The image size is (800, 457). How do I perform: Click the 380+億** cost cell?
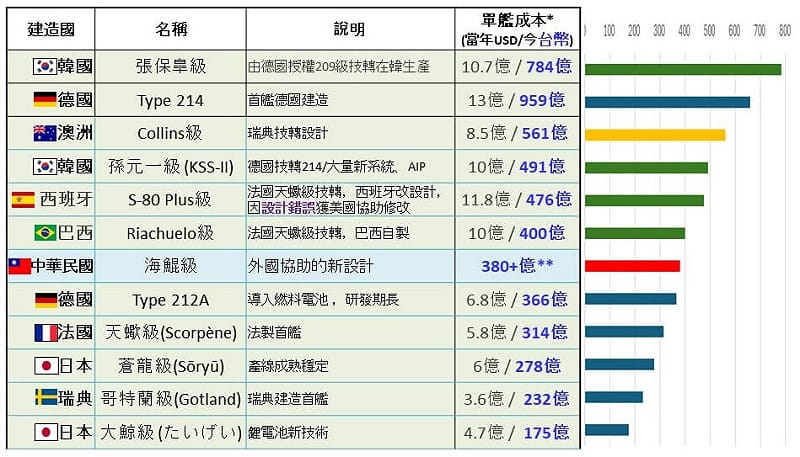517,266
